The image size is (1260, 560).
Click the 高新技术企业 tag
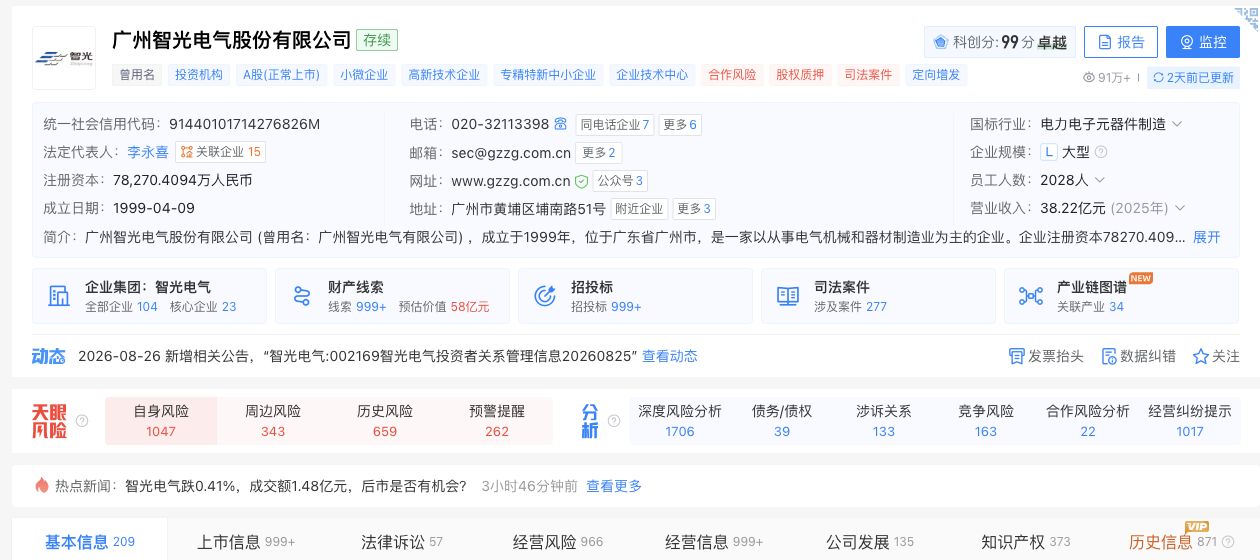pos(444,74)
